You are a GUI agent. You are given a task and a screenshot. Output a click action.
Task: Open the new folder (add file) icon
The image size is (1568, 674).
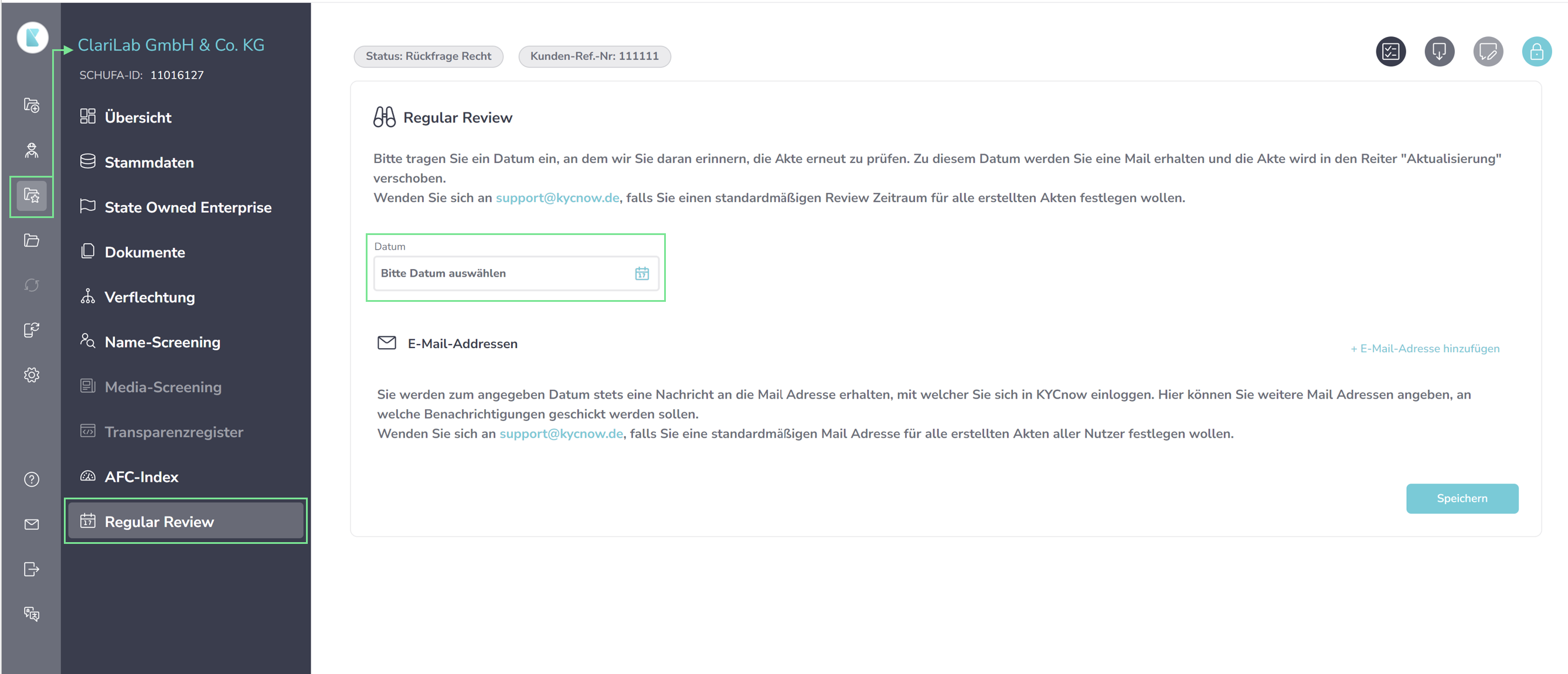point(32,105)
